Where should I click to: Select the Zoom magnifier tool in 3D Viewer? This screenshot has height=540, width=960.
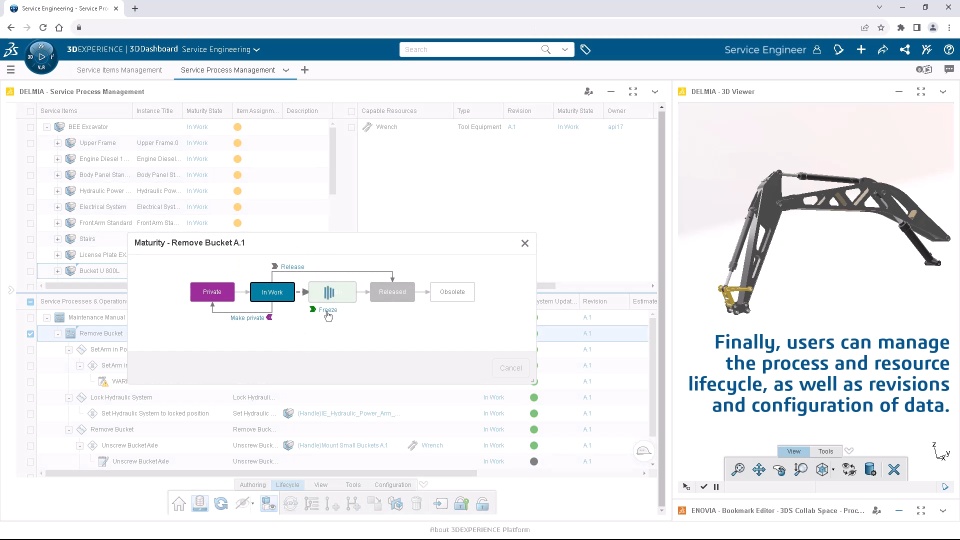pos(800,470)
